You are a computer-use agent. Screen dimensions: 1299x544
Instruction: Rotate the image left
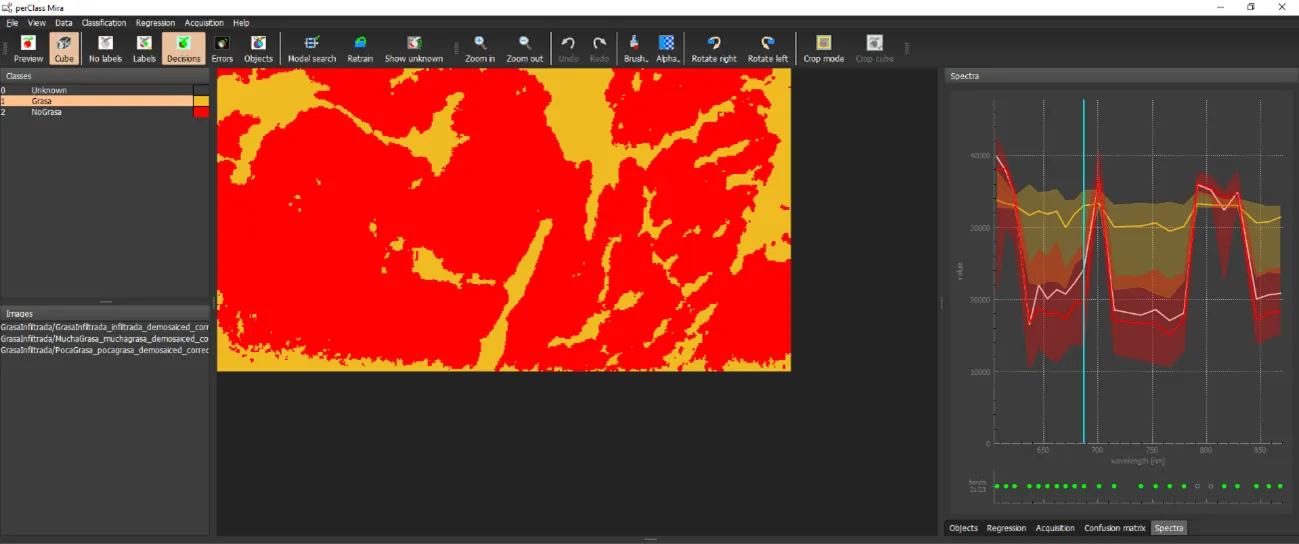pos(768,48)
